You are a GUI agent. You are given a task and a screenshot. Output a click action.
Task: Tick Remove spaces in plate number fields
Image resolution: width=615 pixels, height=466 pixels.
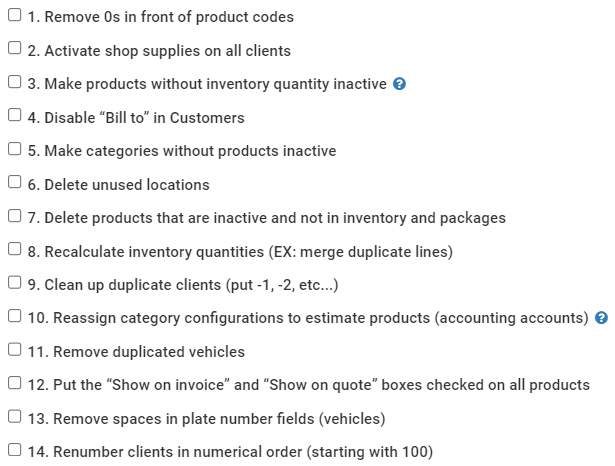click(15, 417)
